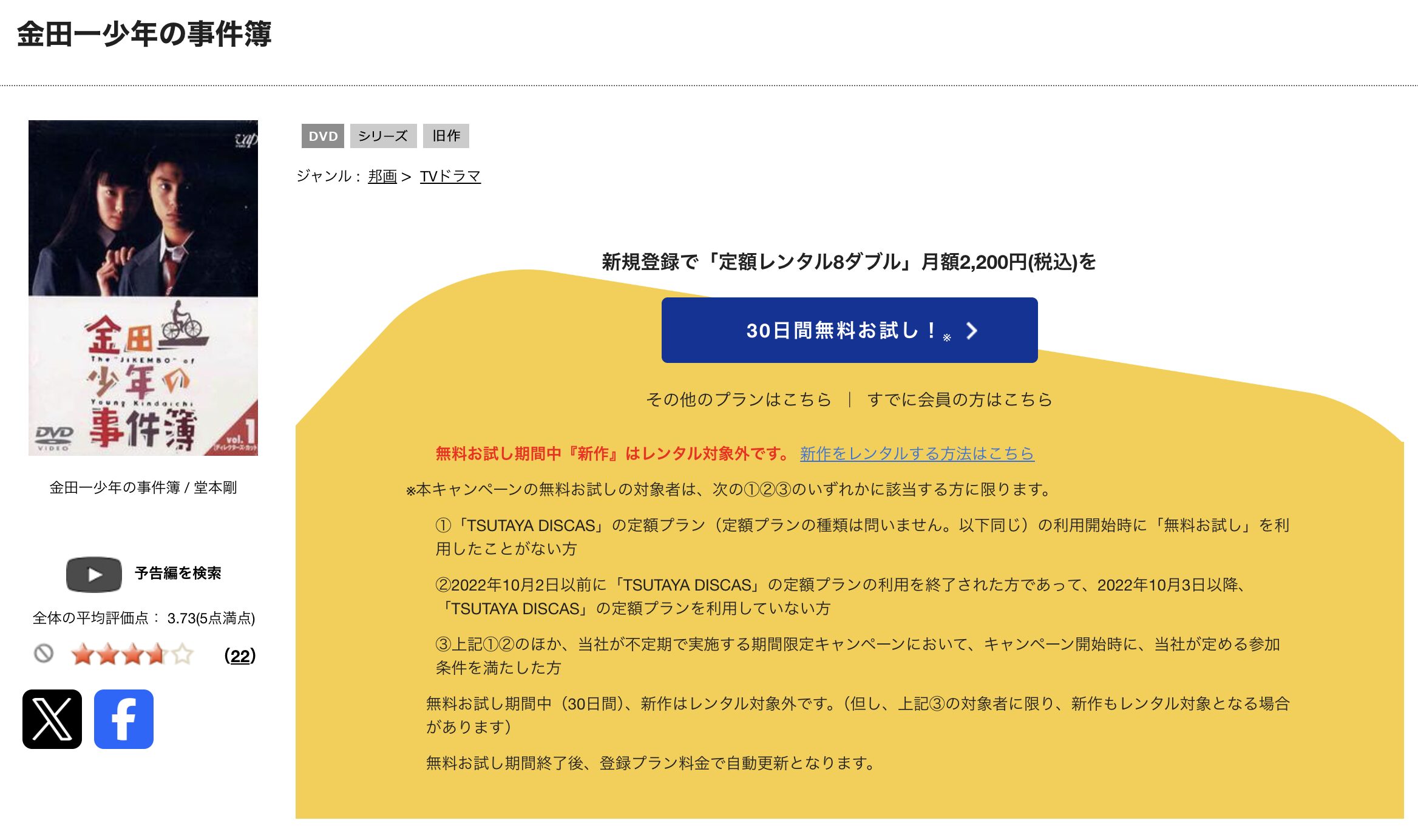Click the 邦画 genre link
This screenshot has height=840, width=1418.
click(382, 176)
